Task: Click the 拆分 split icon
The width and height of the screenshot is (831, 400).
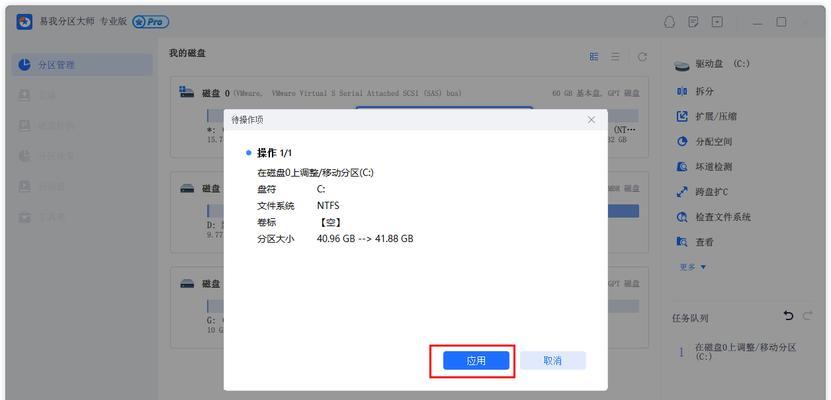Action: click(x=682, y=92)
